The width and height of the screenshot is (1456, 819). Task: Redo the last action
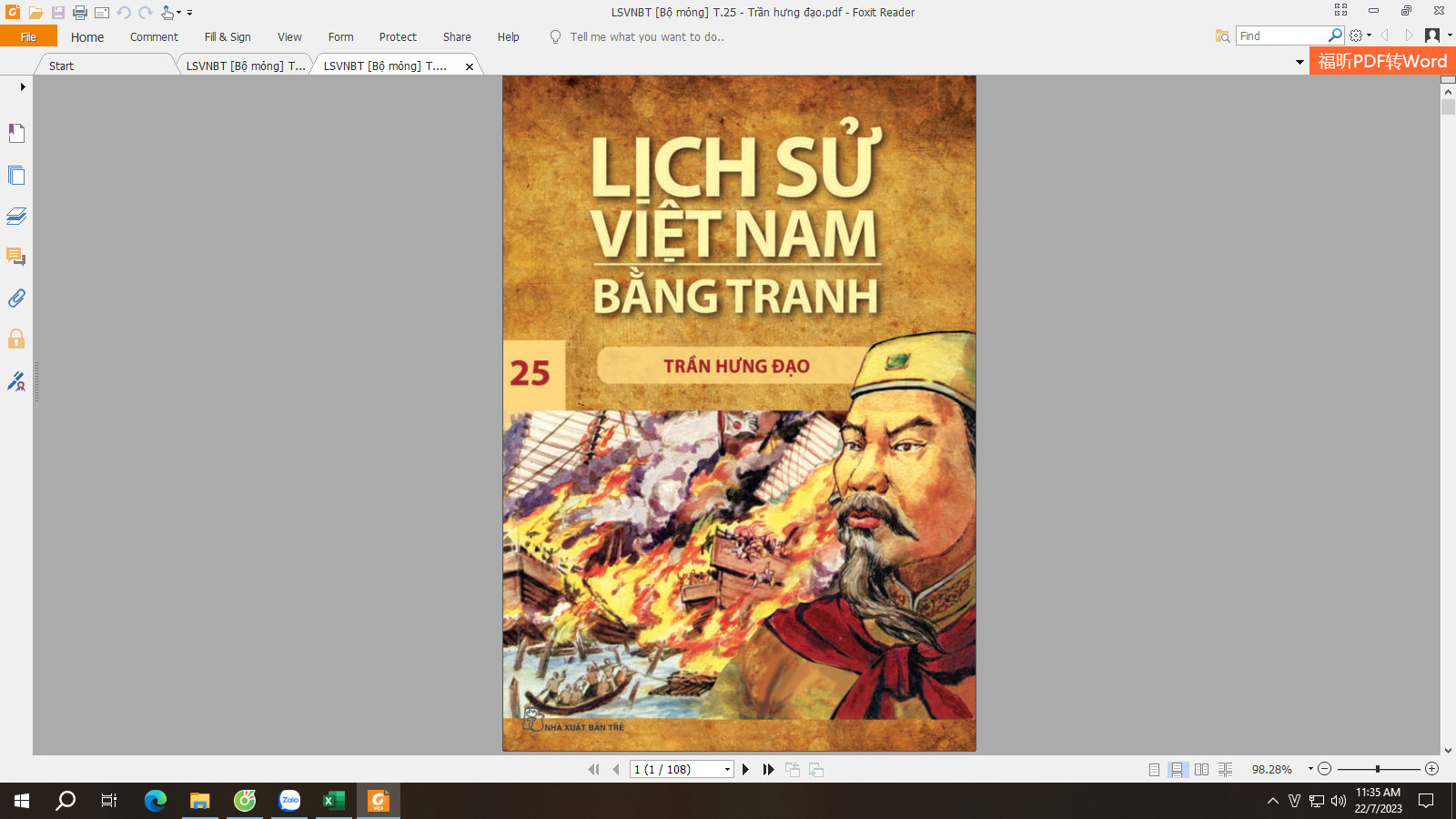(x=146, y=13)
